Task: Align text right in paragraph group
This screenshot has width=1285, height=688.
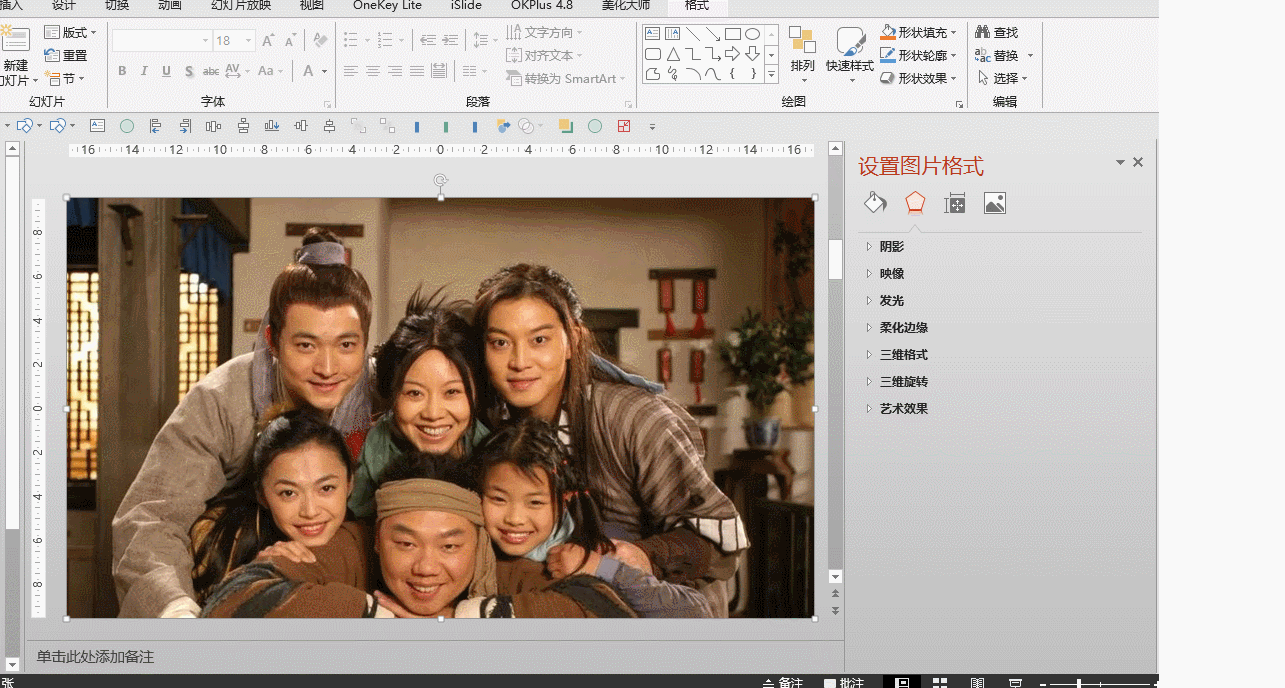Action: point(395,71)
